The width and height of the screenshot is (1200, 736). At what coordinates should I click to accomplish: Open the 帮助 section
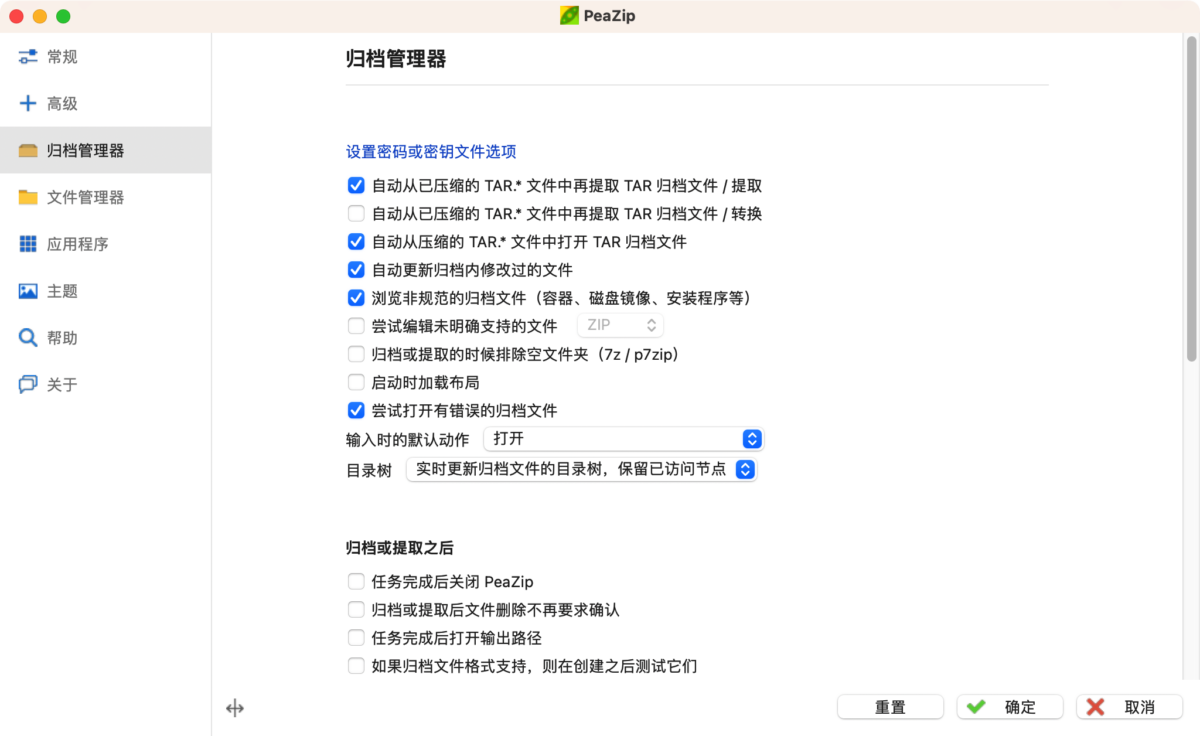[x=105, y=338]
